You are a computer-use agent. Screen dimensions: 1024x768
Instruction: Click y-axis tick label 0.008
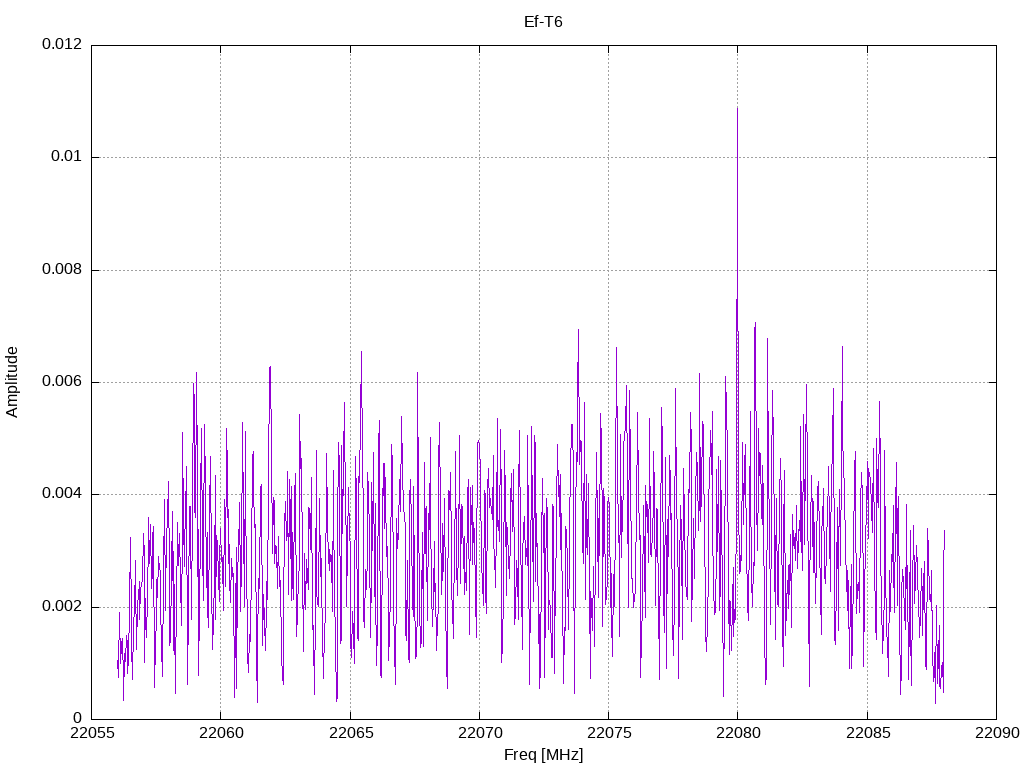point(62,270)
